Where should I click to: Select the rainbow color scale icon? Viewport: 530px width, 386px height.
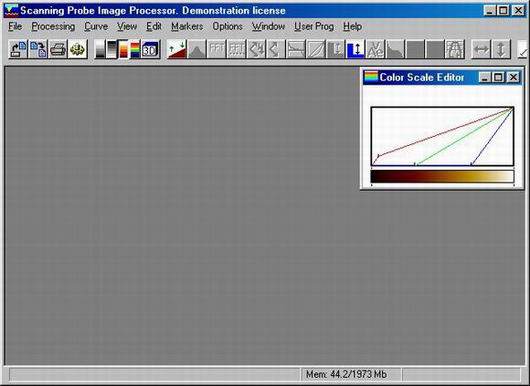[135, 49]
